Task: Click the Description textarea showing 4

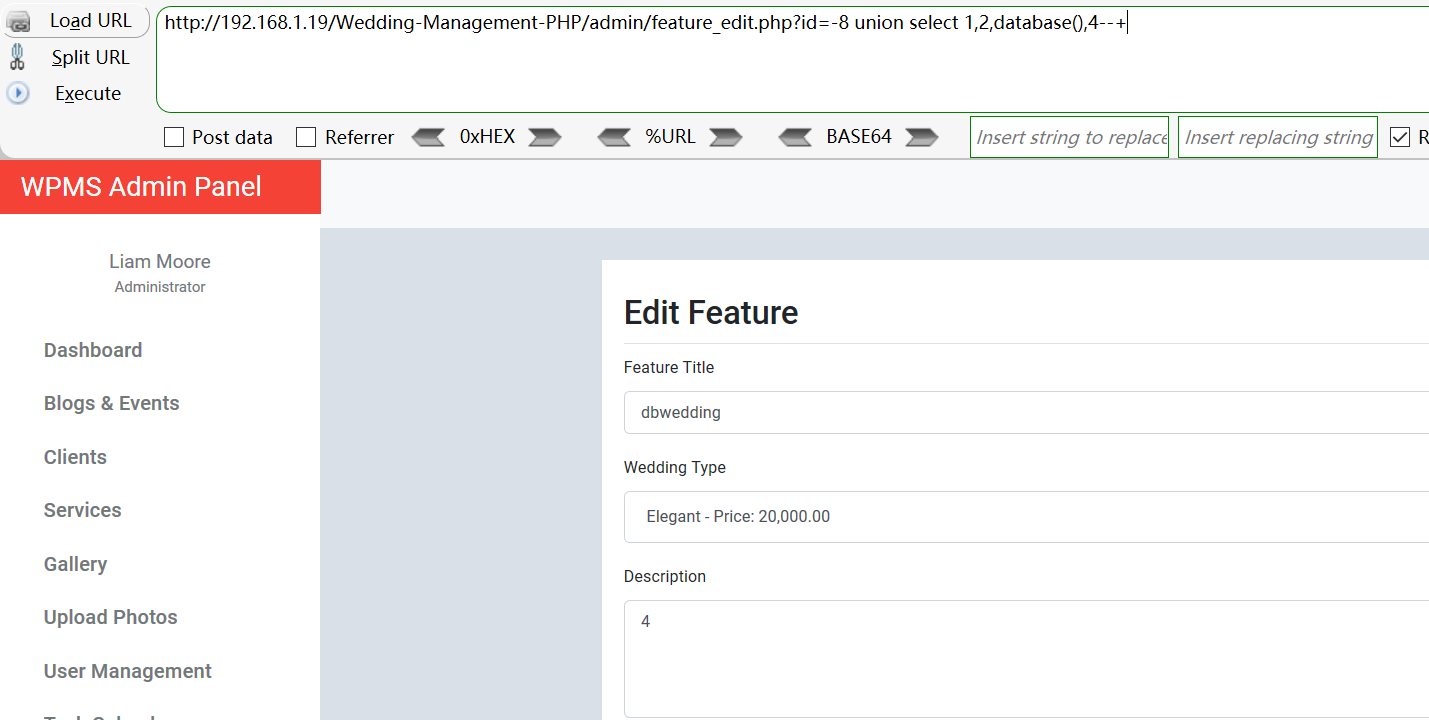Action: (1026, 659)
